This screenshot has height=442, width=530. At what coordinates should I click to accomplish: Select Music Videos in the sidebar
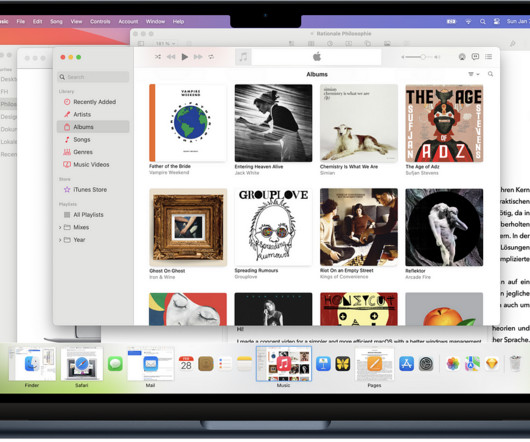point(93,164)
